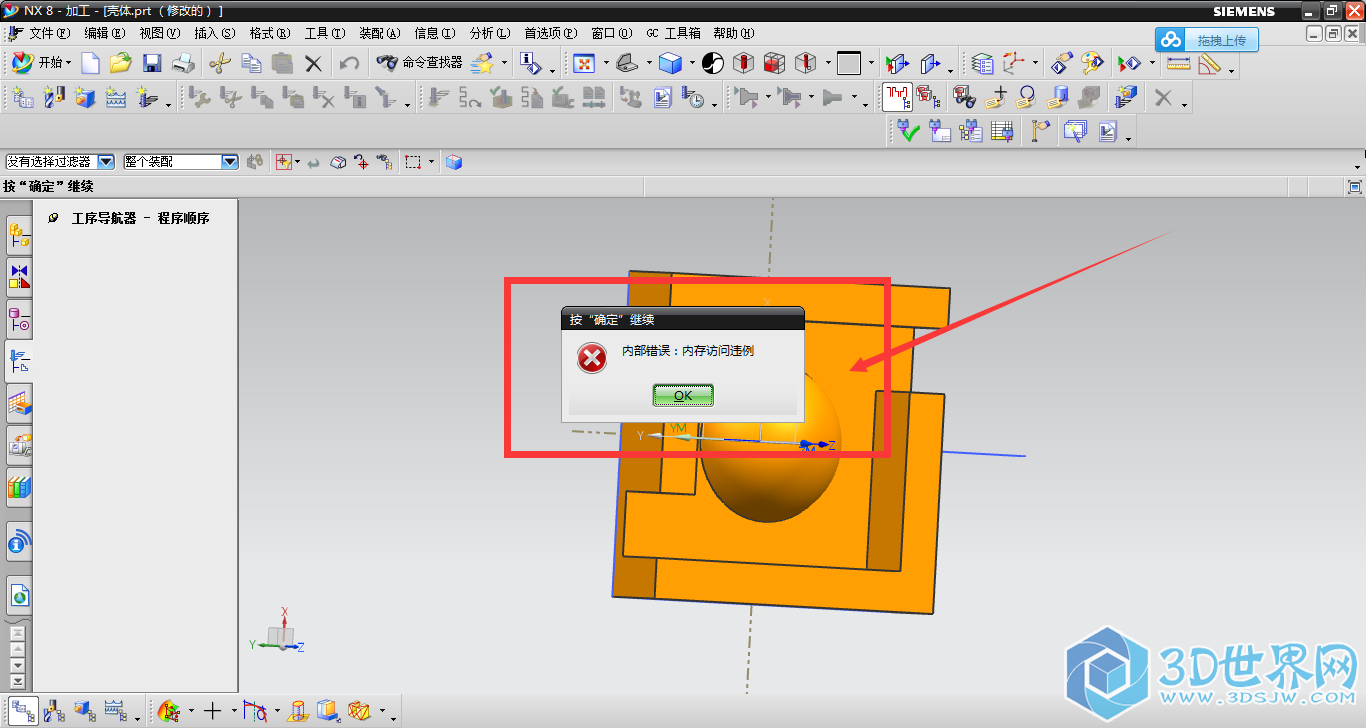This screenshot has width=1366, height=728.
Task: Click the Create Tool icon
Action: pos(54,97)
